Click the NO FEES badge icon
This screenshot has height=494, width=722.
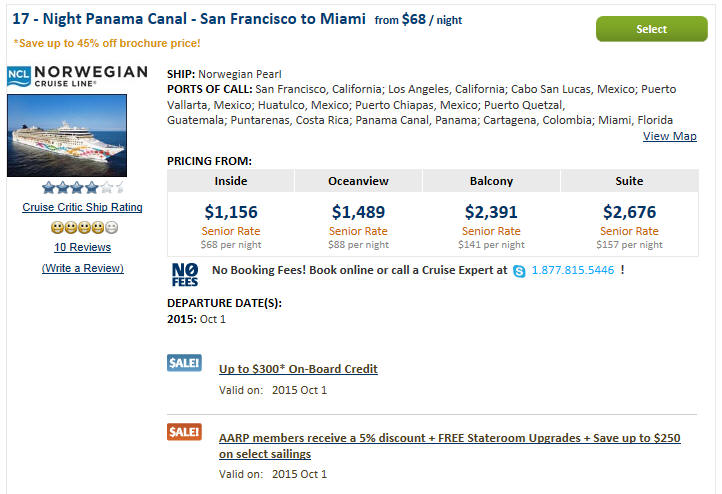click(185, 274)
